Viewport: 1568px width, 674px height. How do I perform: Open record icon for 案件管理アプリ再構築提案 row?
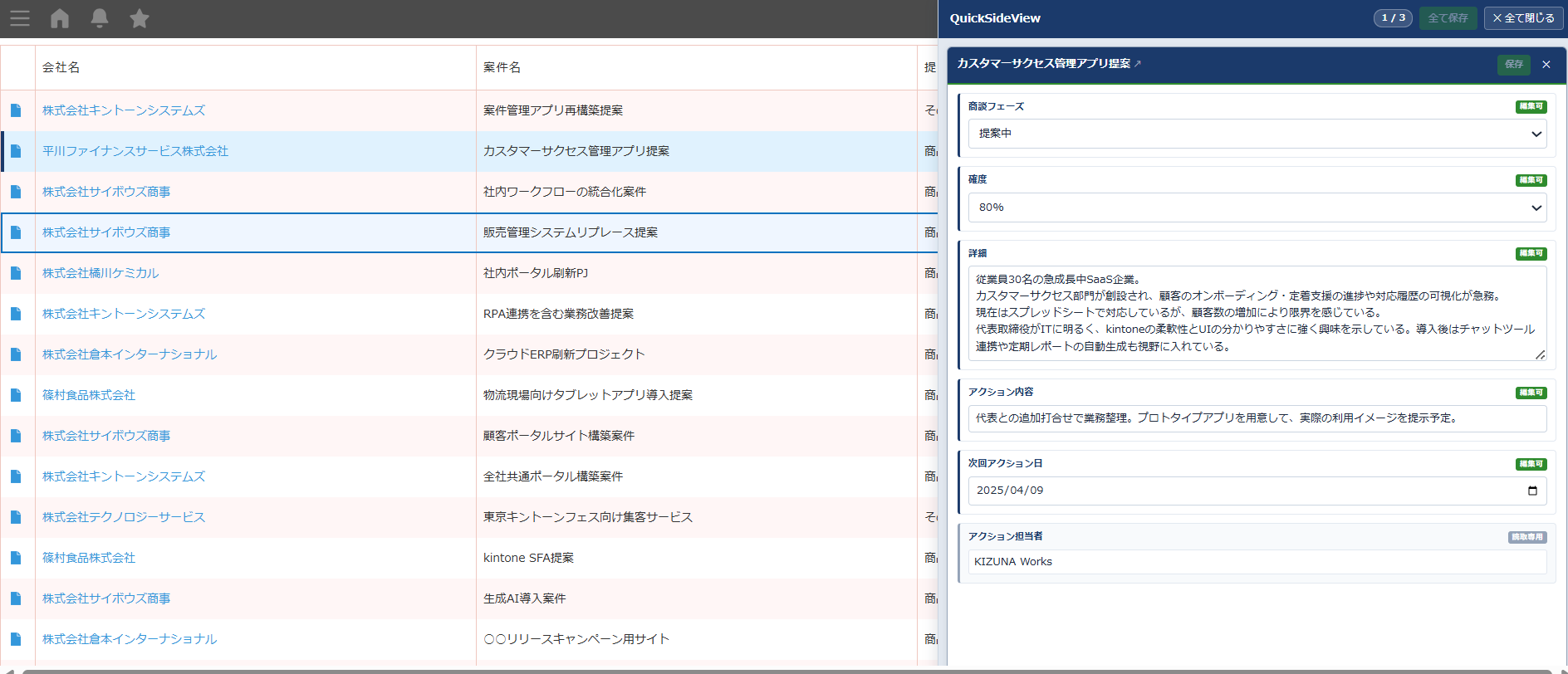pos(16,110)
